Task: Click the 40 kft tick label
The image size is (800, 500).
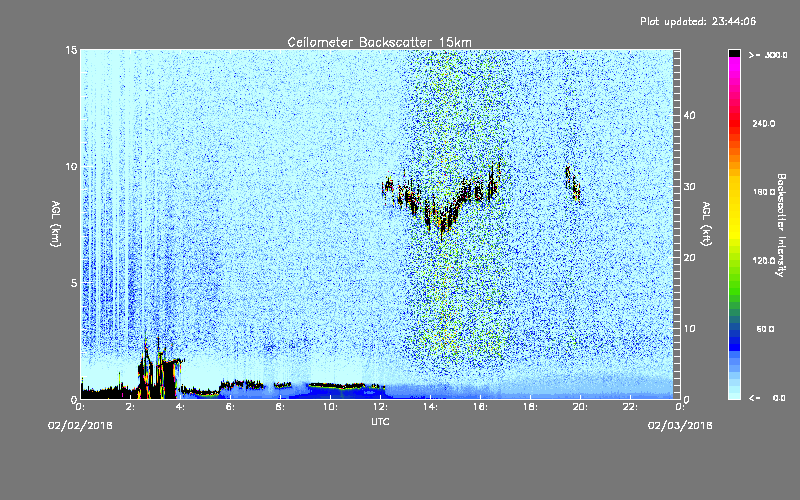Action: (689, 115)
